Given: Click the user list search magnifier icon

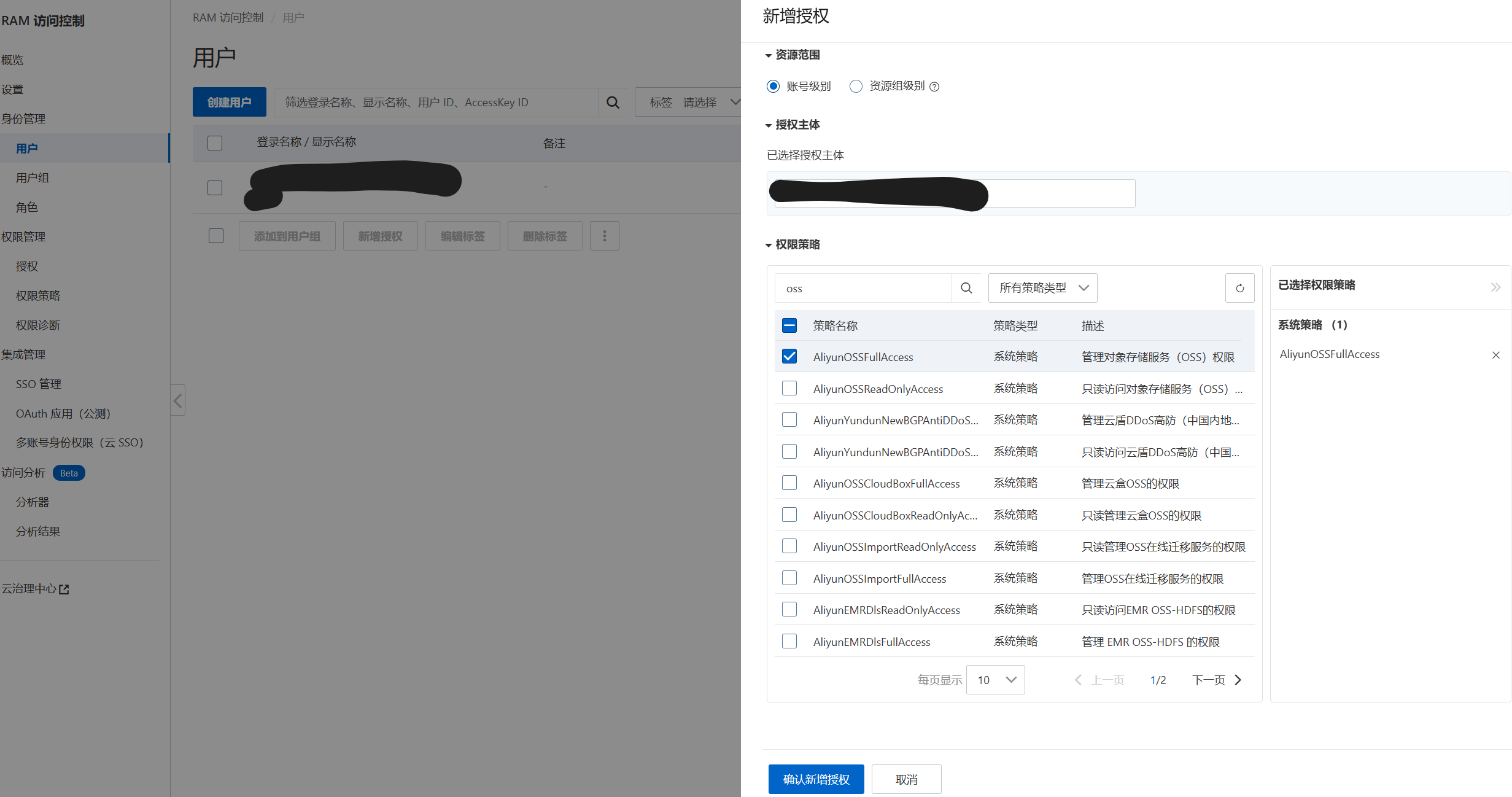Looking at the screenshot, I should click(613, 103).
